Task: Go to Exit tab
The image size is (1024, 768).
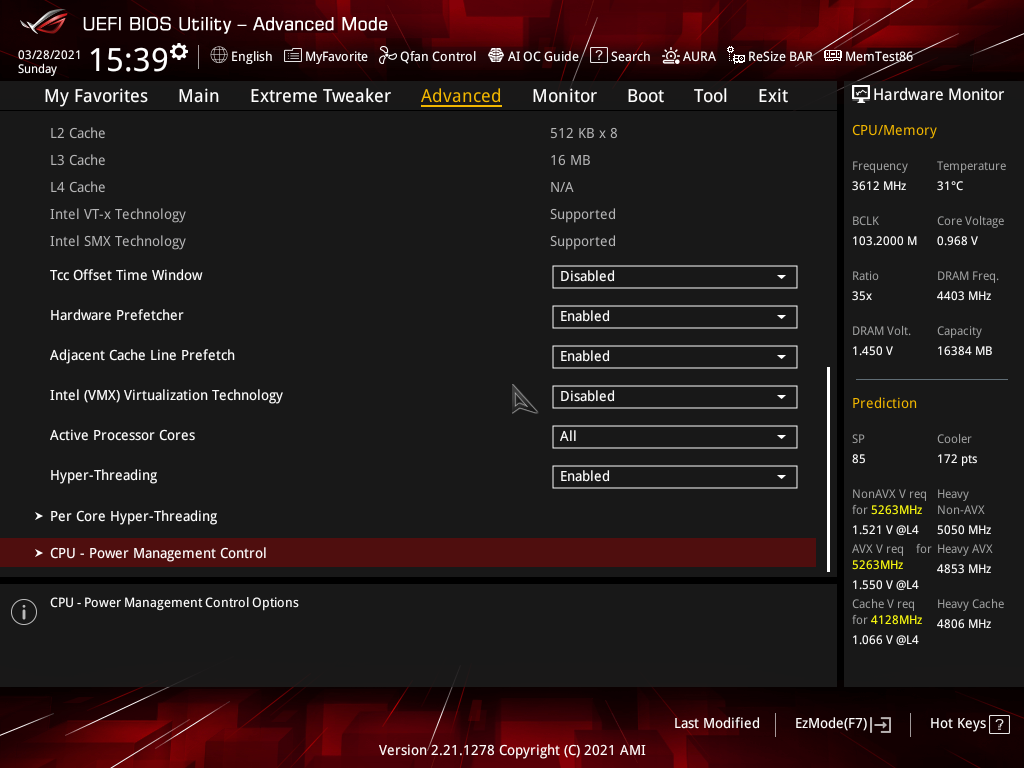Action: point(773,96)
